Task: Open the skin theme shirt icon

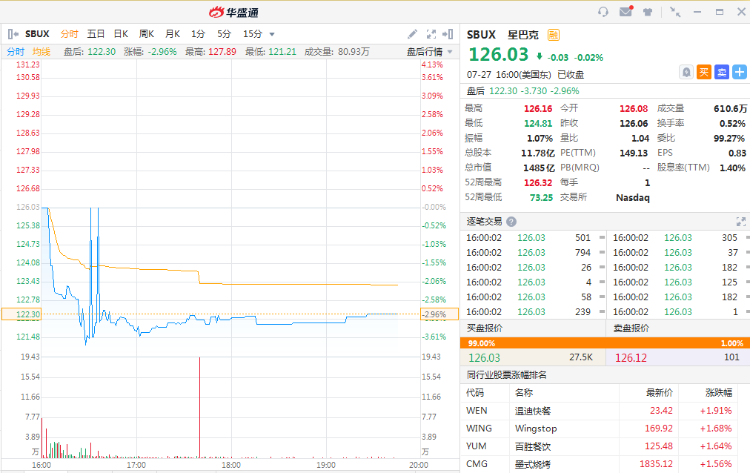Action: 648,12
